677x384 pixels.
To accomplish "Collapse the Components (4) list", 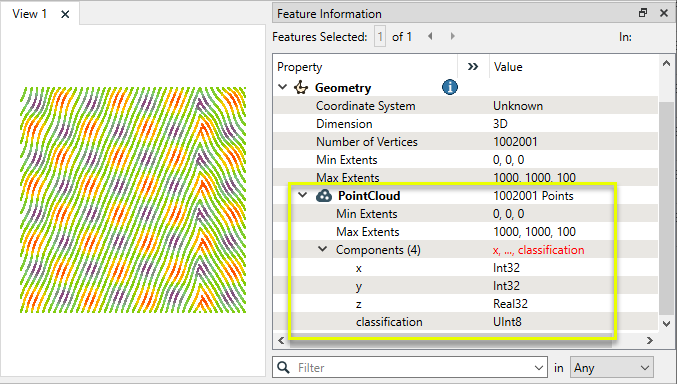I will [323, 249].
